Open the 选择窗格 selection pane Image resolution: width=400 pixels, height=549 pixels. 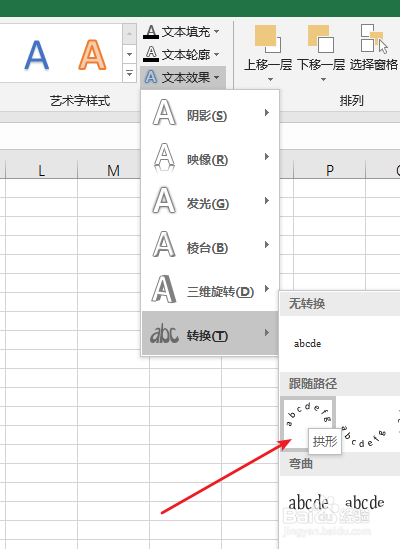[x=374, y=47]
